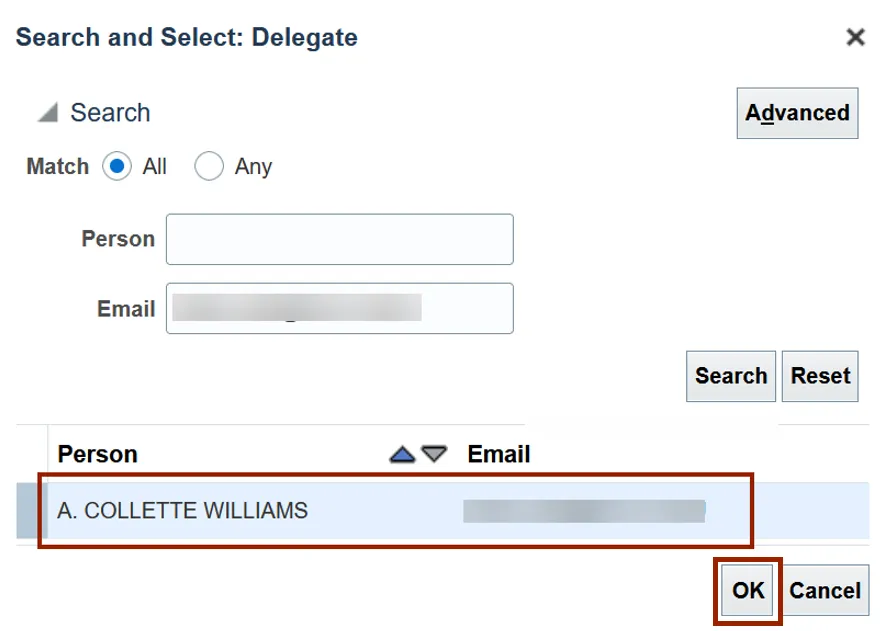Close the Search and Select dialog
Viewport: 890px width, 631px height.
pos(855,38)
